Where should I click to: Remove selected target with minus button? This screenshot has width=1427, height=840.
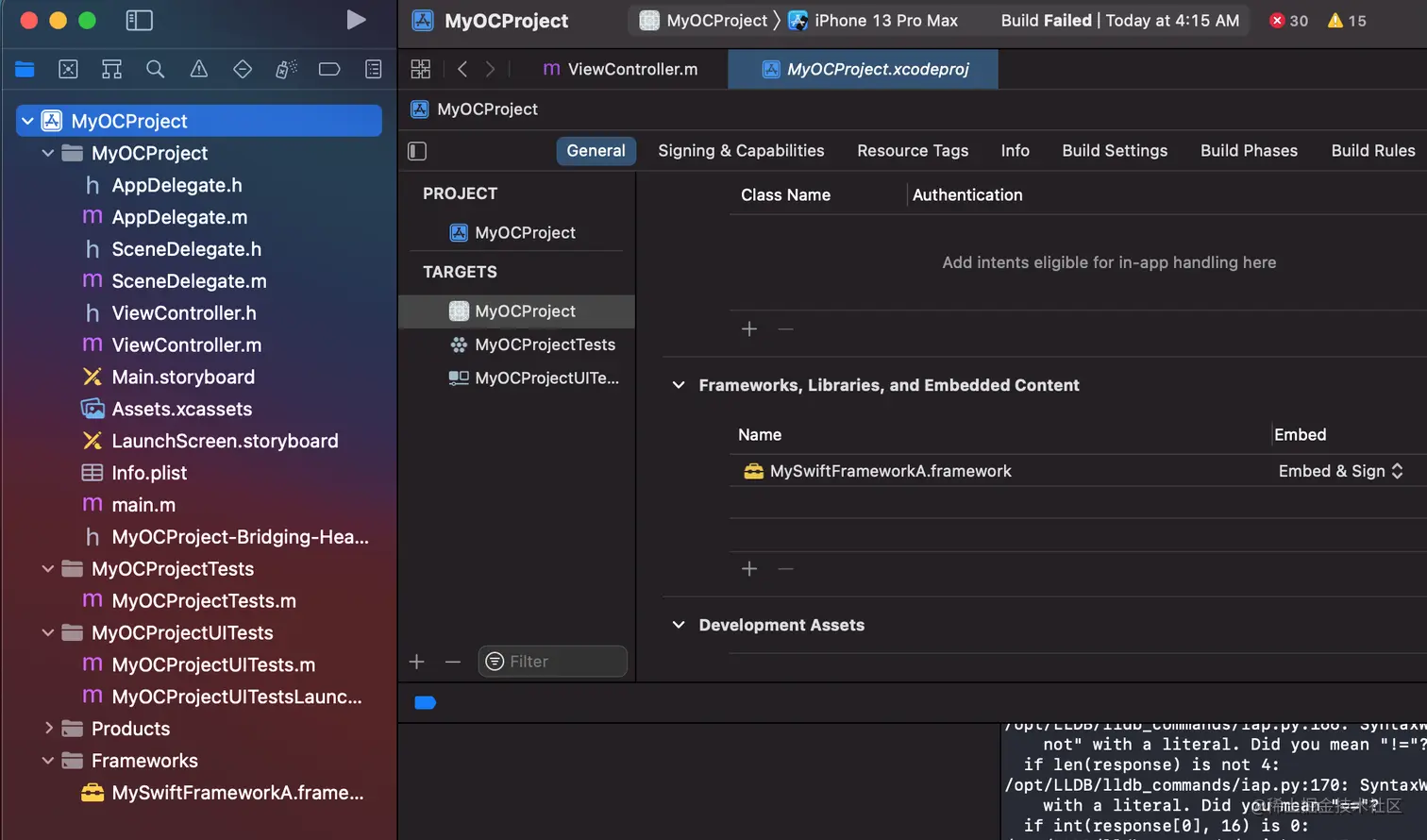pos(453,662)
